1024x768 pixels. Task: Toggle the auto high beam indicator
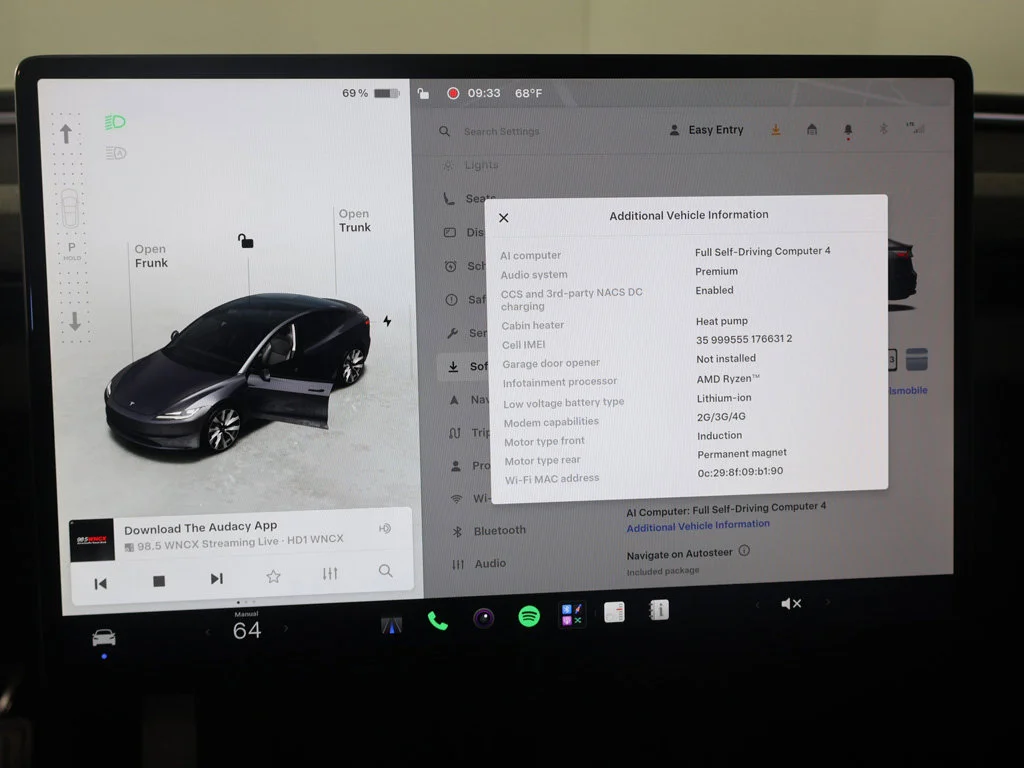116,153
